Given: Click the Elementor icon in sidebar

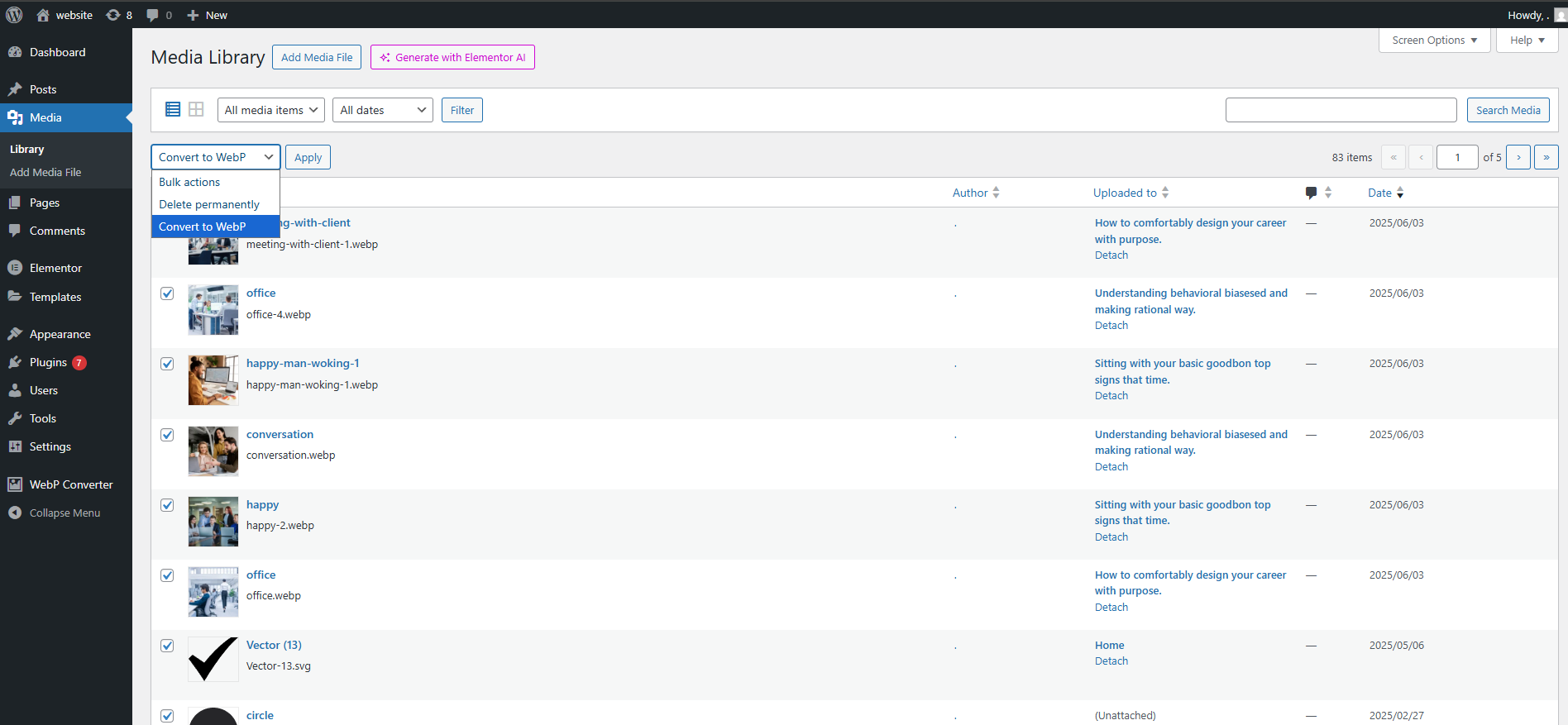Looking at the screenshot, I should 15,268.
